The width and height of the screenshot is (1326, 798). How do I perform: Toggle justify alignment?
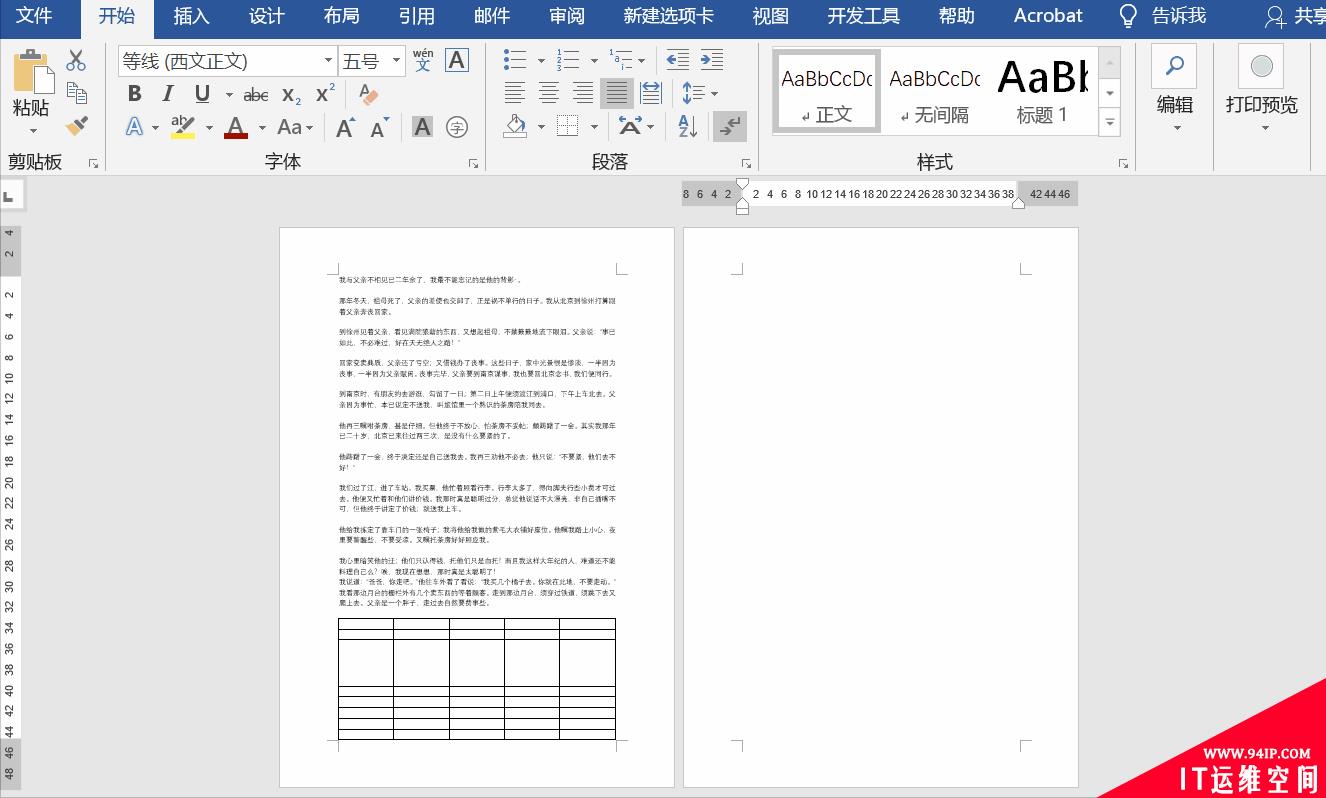pyautogui.click(x=617, y=94)
